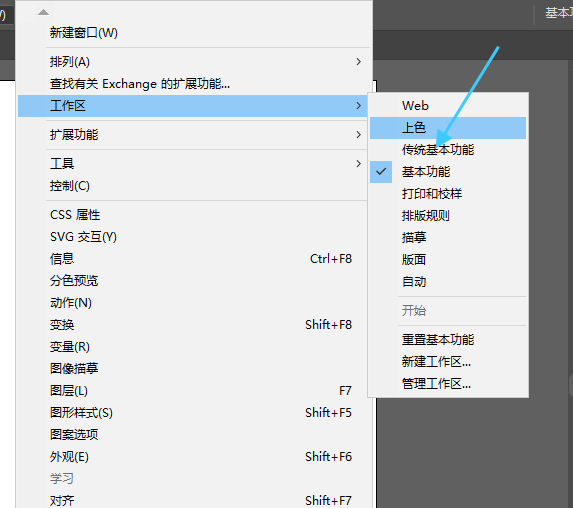Open the 图案选项 panel

coord(193,435)
